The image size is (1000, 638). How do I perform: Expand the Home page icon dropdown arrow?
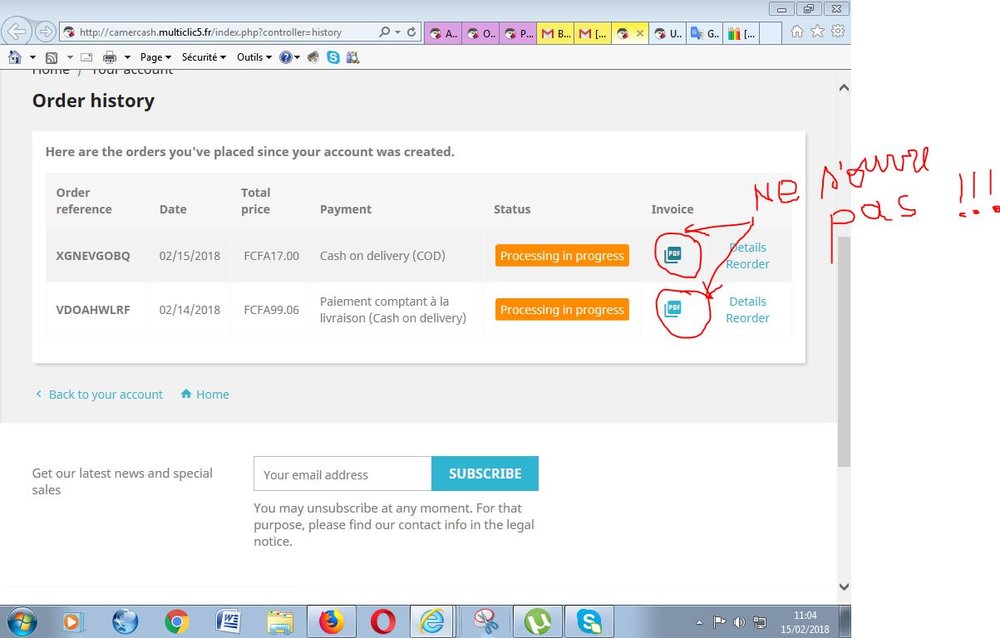click(x=33, y=57)
